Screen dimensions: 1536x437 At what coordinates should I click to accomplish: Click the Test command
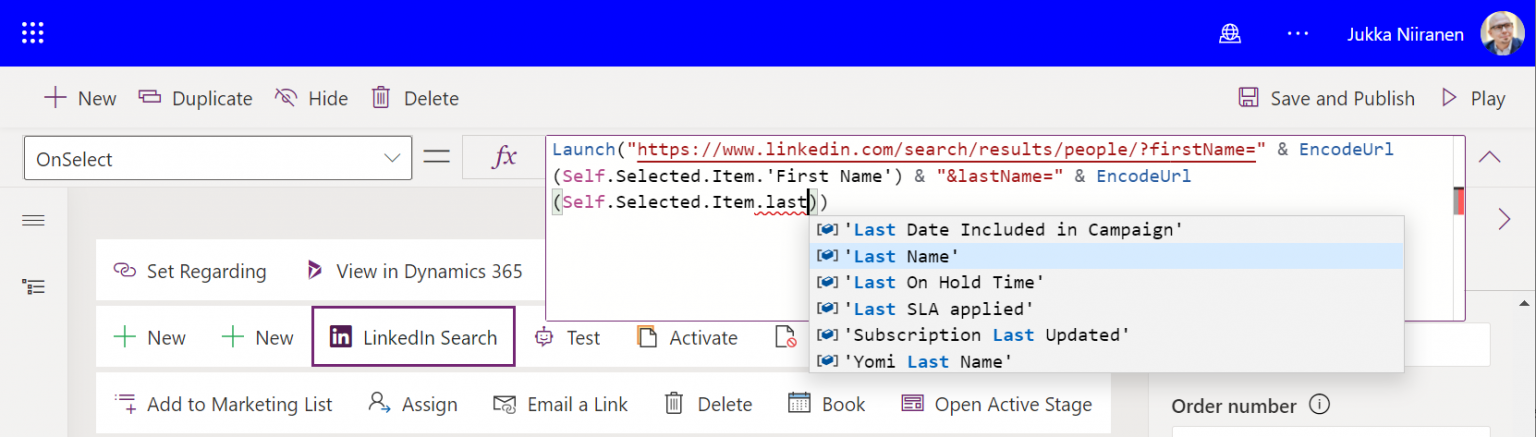pos(568,338)
